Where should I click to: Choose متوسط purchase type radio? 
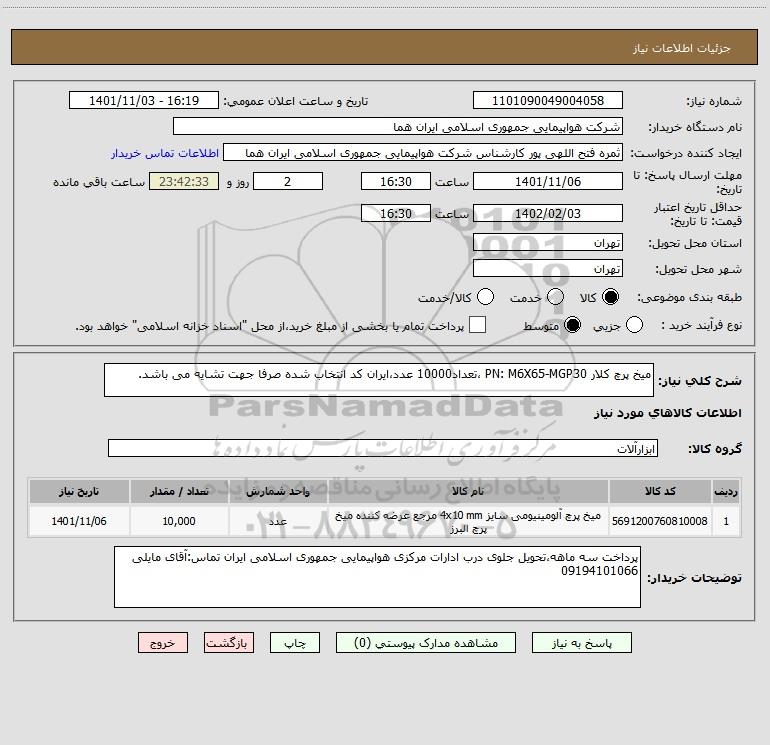tap(572, 325)
